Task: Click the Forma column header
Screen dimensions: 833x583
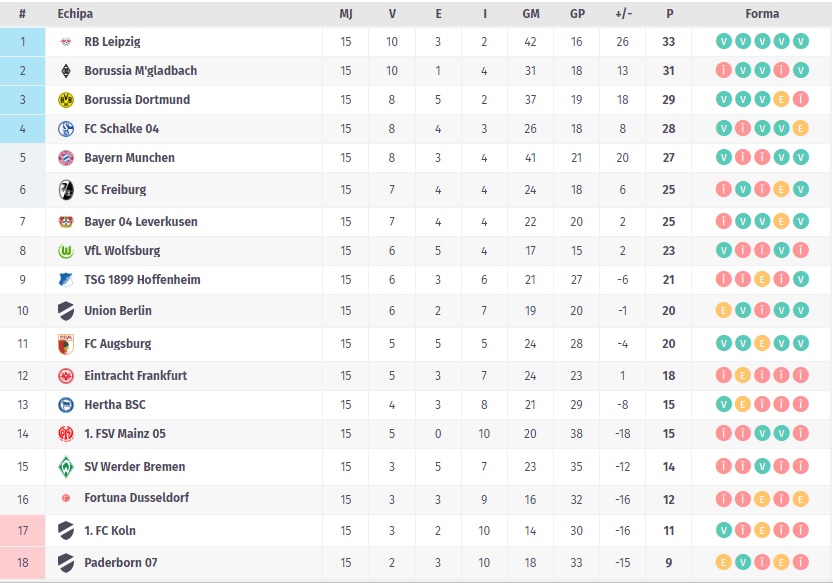Action: coord(762,14)
